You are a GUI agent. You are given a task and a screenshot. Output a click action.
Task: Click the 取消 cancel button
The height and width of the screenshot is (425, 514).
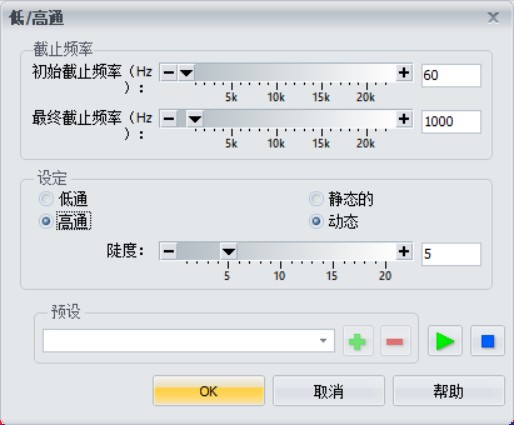pos(329,391)
